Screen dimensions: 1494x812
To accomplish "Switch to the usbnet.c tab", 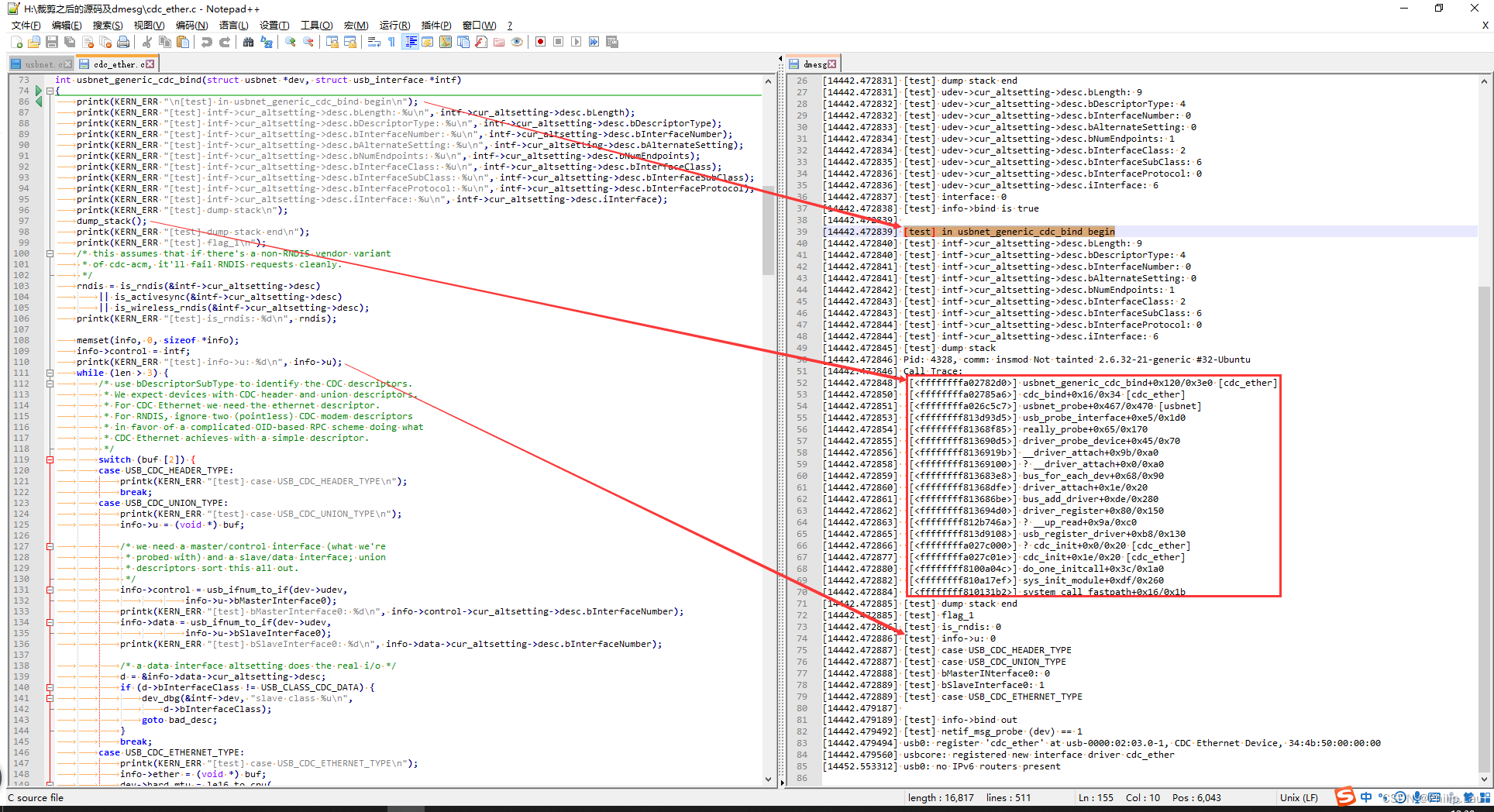I will [x=40, y=64].
